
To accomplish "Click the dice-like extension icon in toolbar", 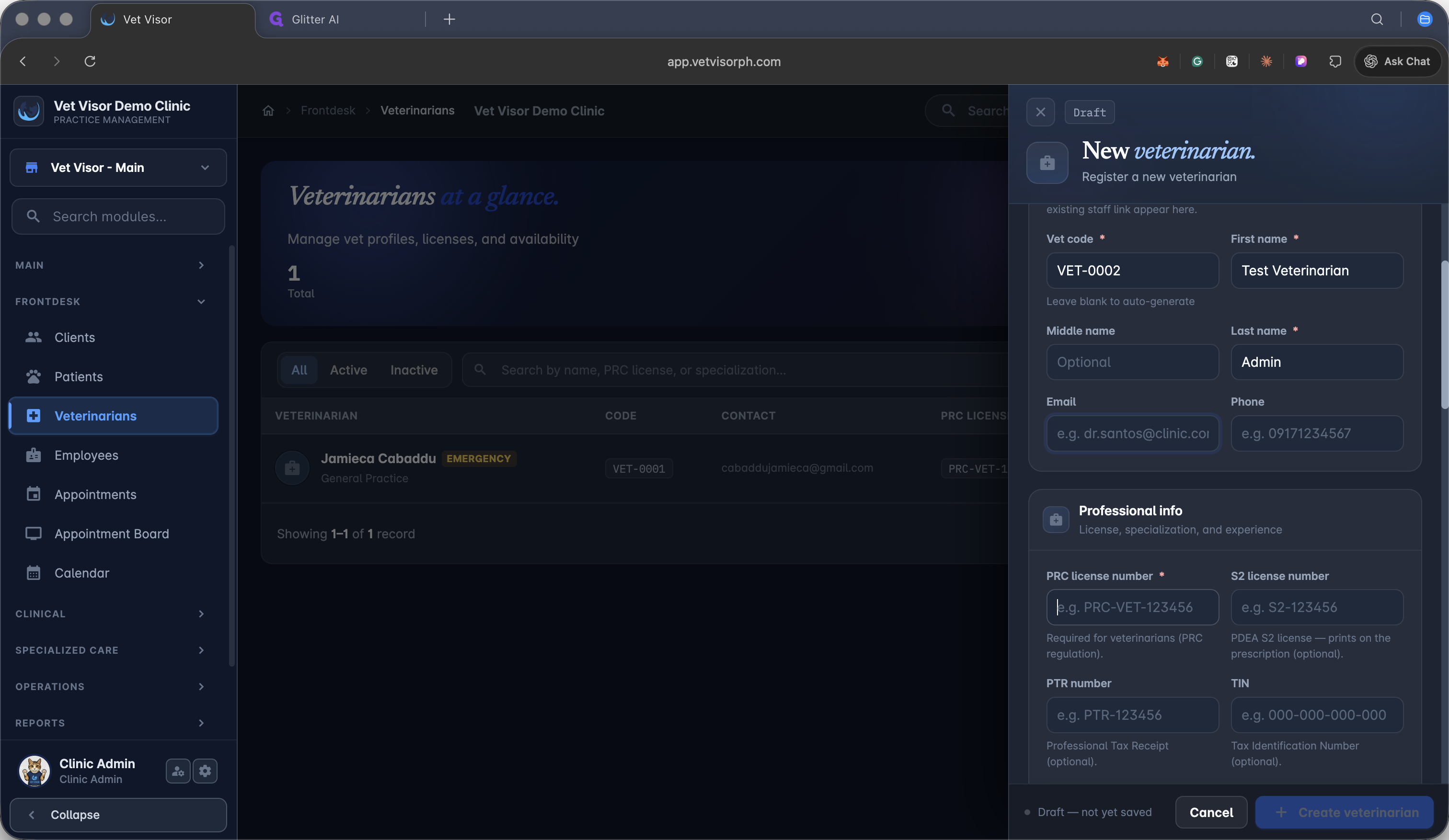I will click(1231, 61).
